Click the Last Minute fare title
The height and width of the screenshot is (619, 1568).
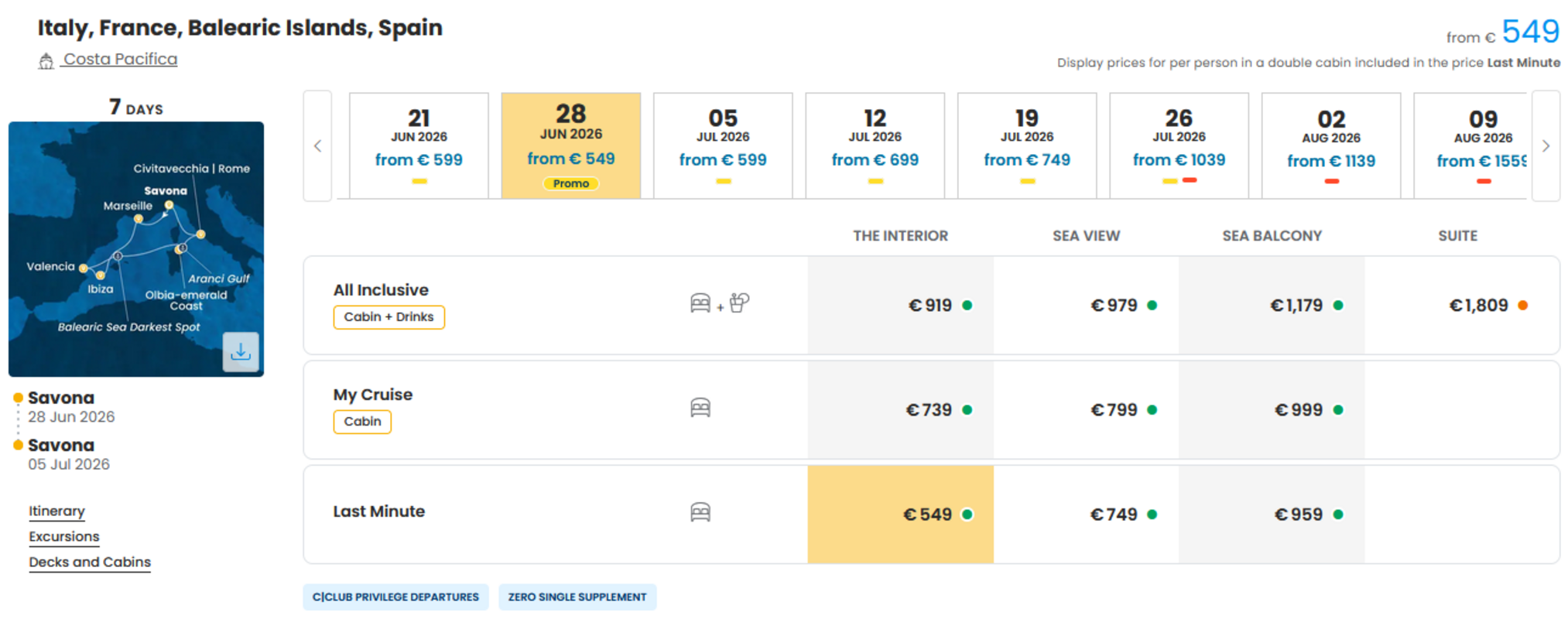click(379, 511)
